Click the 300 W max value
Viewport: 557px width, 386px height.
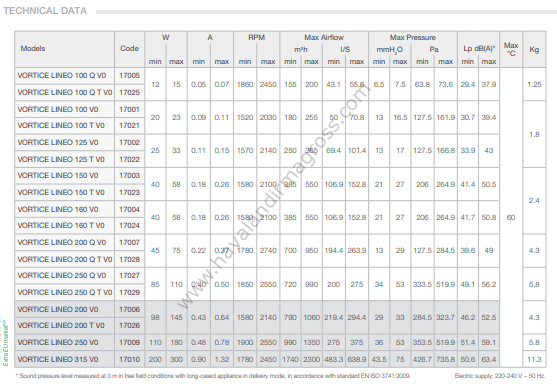coord(176,359)
